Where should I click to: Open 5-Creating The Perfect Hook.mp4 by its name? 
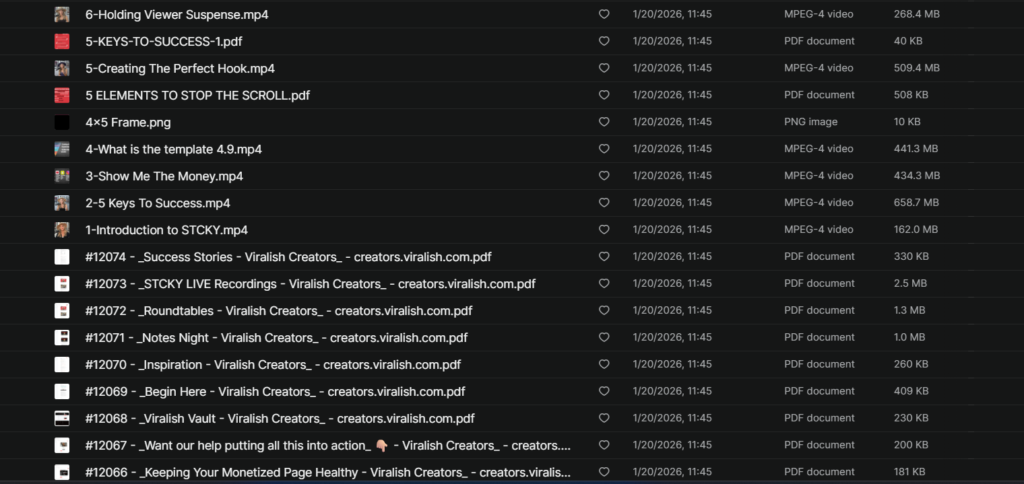(180, 68)
